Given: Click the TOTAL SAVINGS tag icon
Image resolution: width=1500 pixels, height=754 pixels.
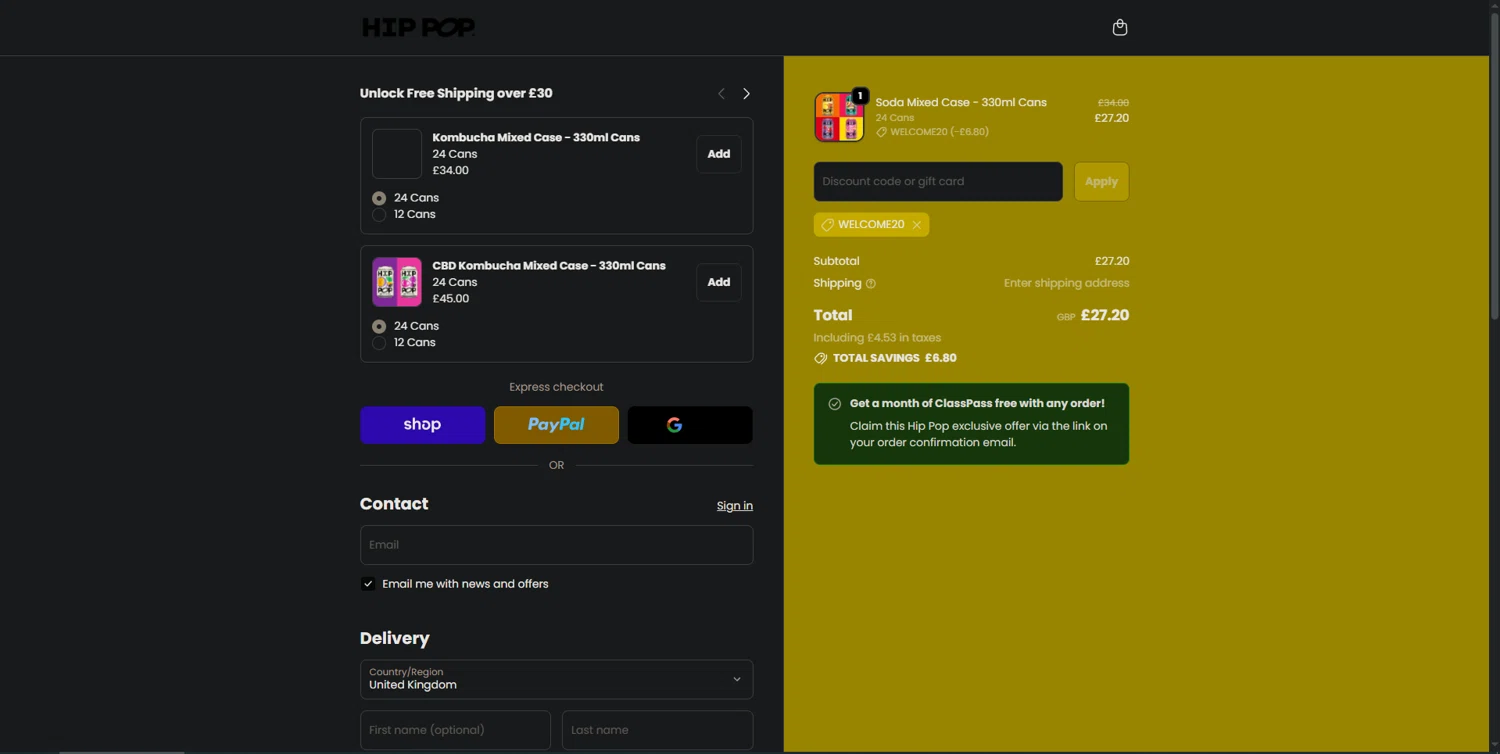Looking at the screenshot, I should (821, 358).
